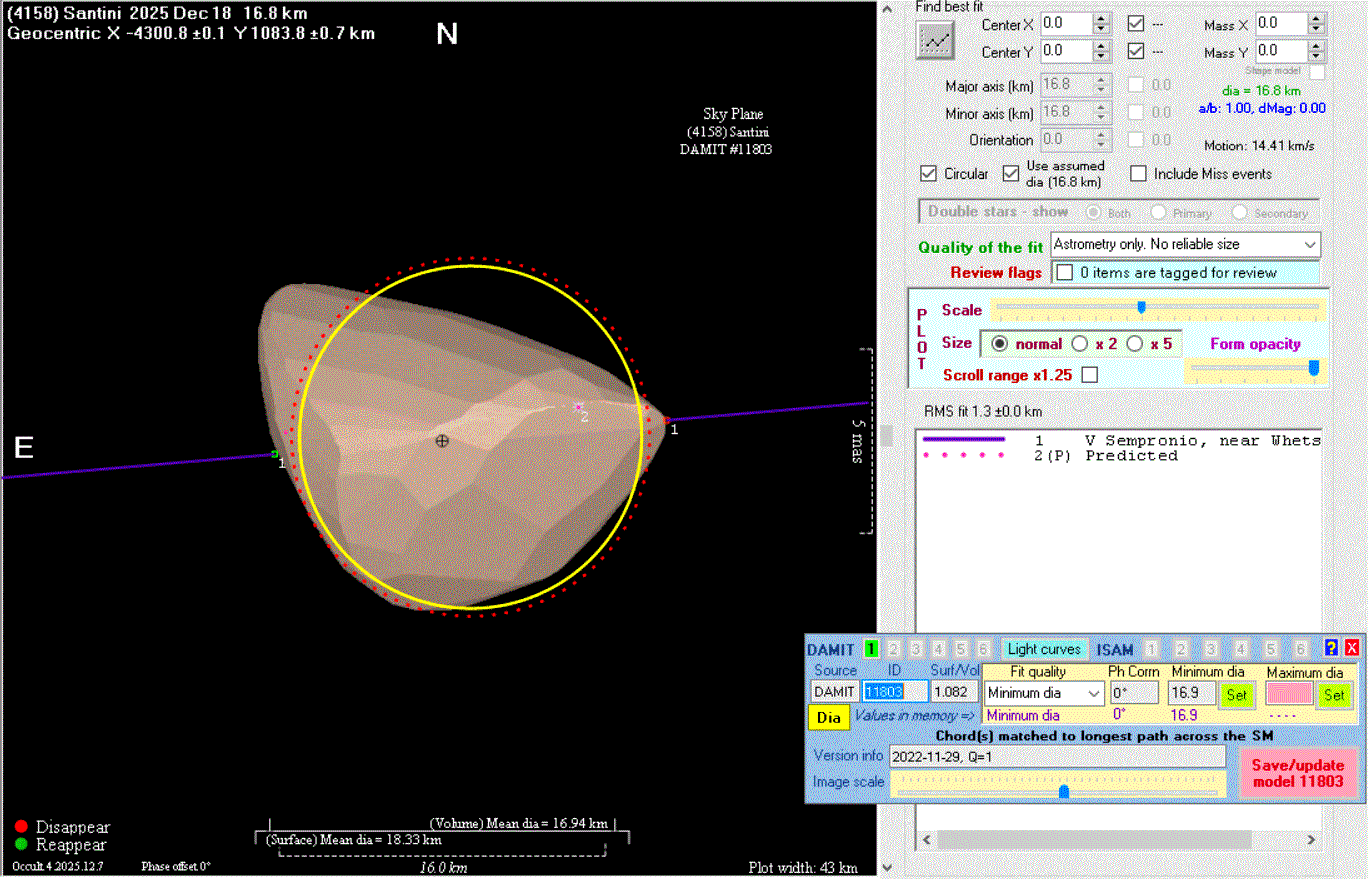Click the yellow Dia button

pos(828,717)
